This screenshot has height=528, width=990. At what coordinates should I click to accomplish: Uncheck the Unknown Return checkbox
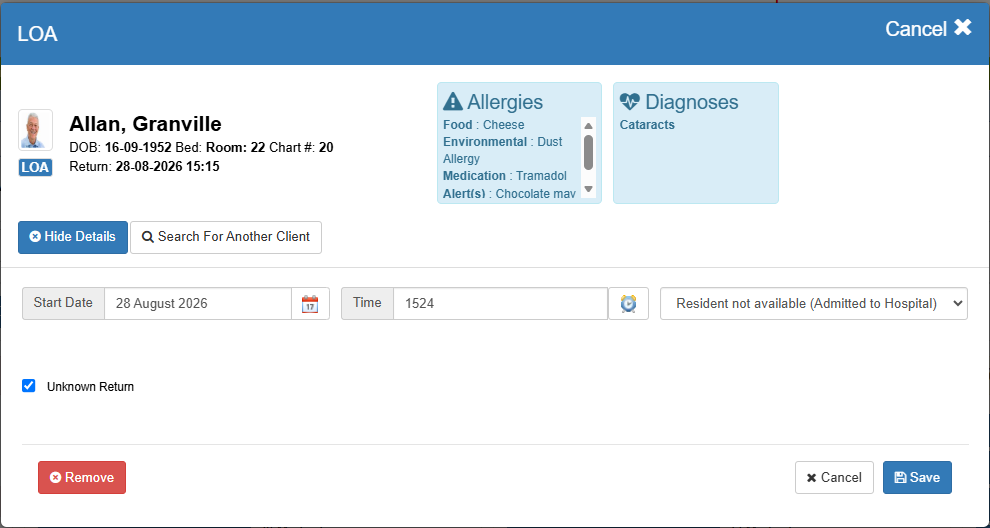point(28,386)
